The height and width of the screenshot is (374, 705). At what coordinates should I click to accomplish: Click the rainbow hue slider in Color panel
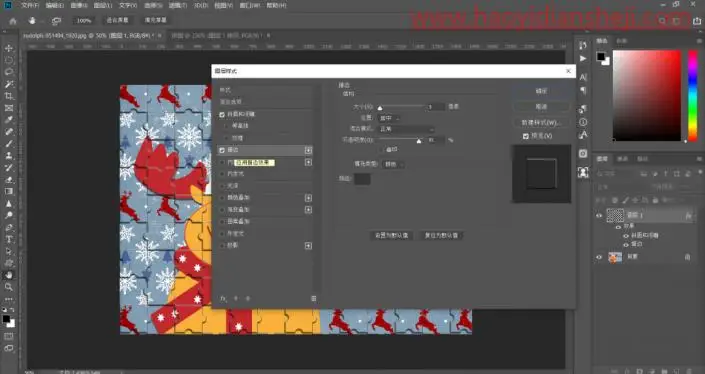click(693, 95)
